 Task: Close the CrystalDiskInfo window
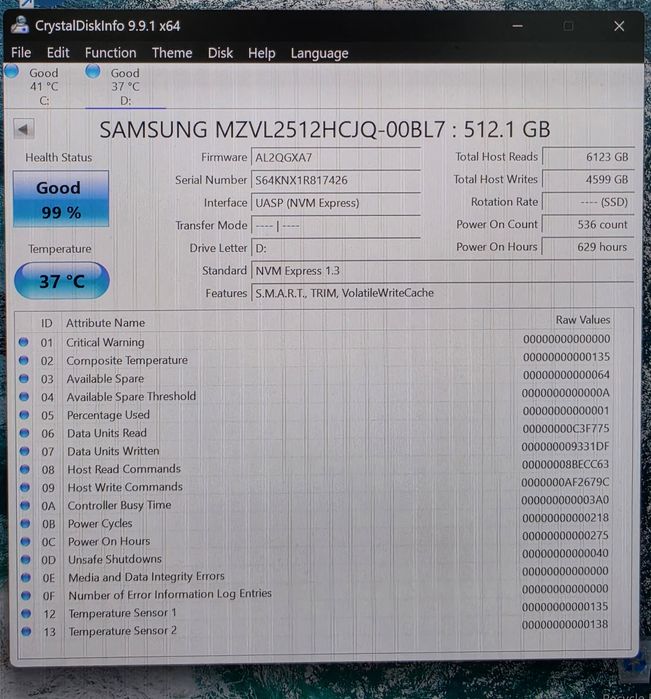coord(619,26)
